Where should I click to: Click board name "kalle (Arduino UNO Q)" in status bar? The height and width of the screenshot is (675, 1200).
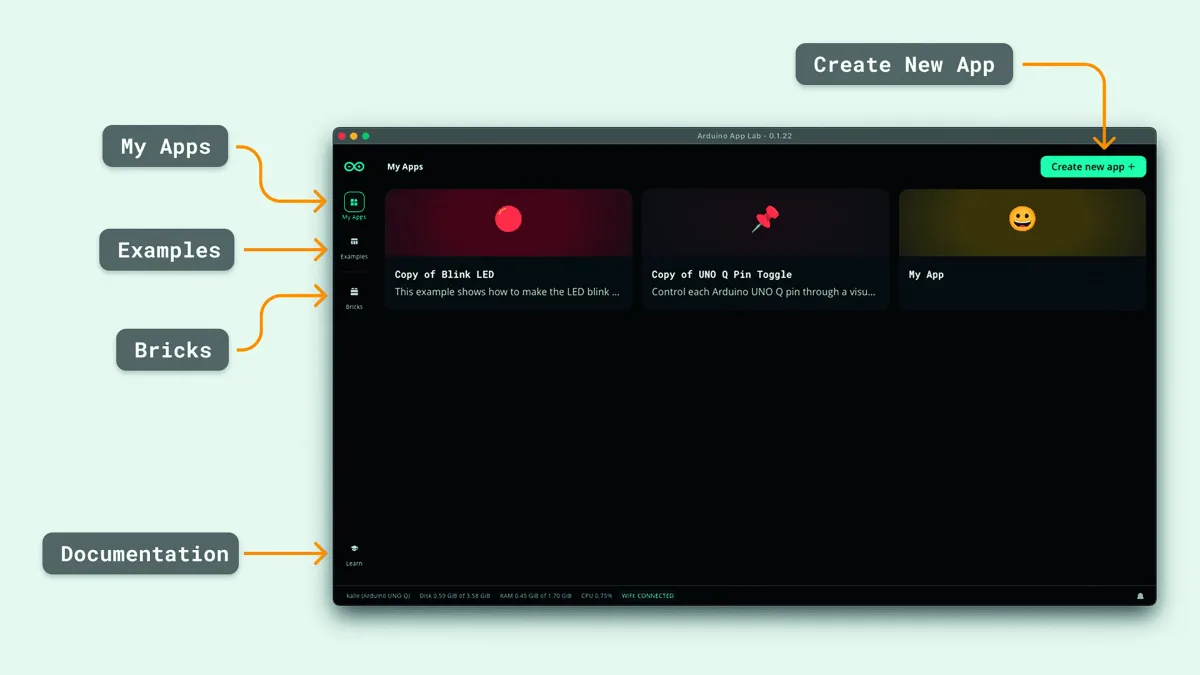(x=378, y=596)
